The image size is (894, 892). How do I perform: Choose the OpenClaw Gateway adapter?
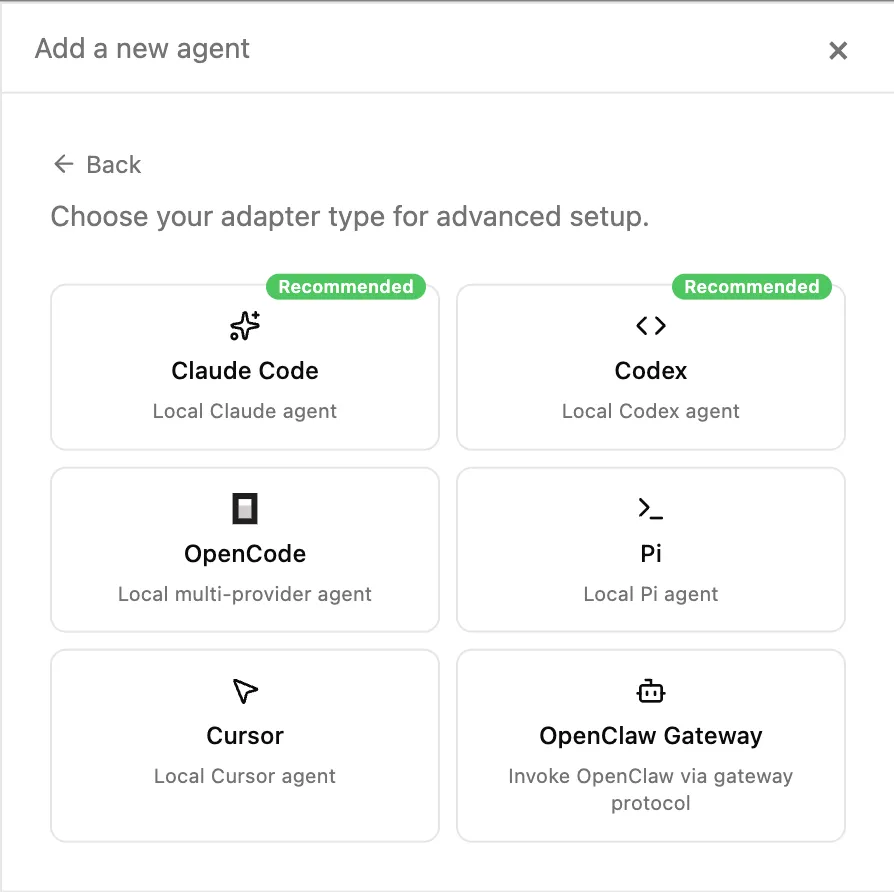(650, 745)
